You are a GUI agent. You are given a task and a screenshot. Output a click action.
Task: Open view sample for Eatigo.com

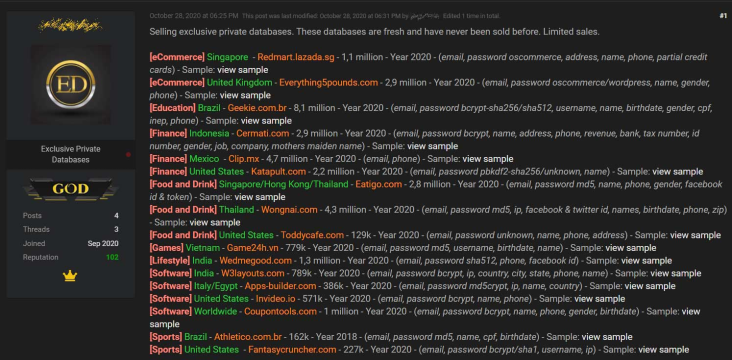260,197
